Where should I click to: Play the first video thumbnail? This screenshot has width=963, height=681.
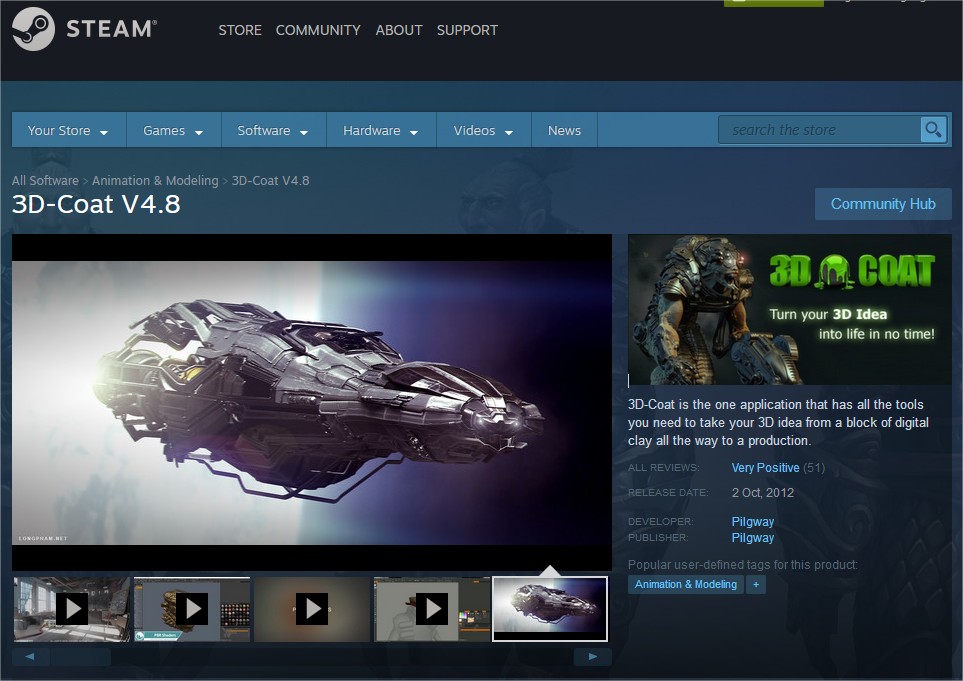(x=71, y=608)
